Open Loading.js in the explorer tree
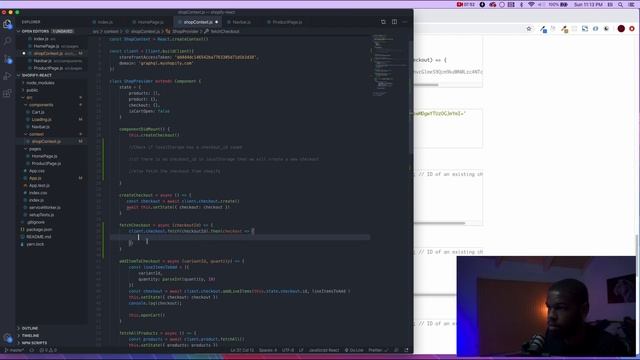 [x=42, y=120]
